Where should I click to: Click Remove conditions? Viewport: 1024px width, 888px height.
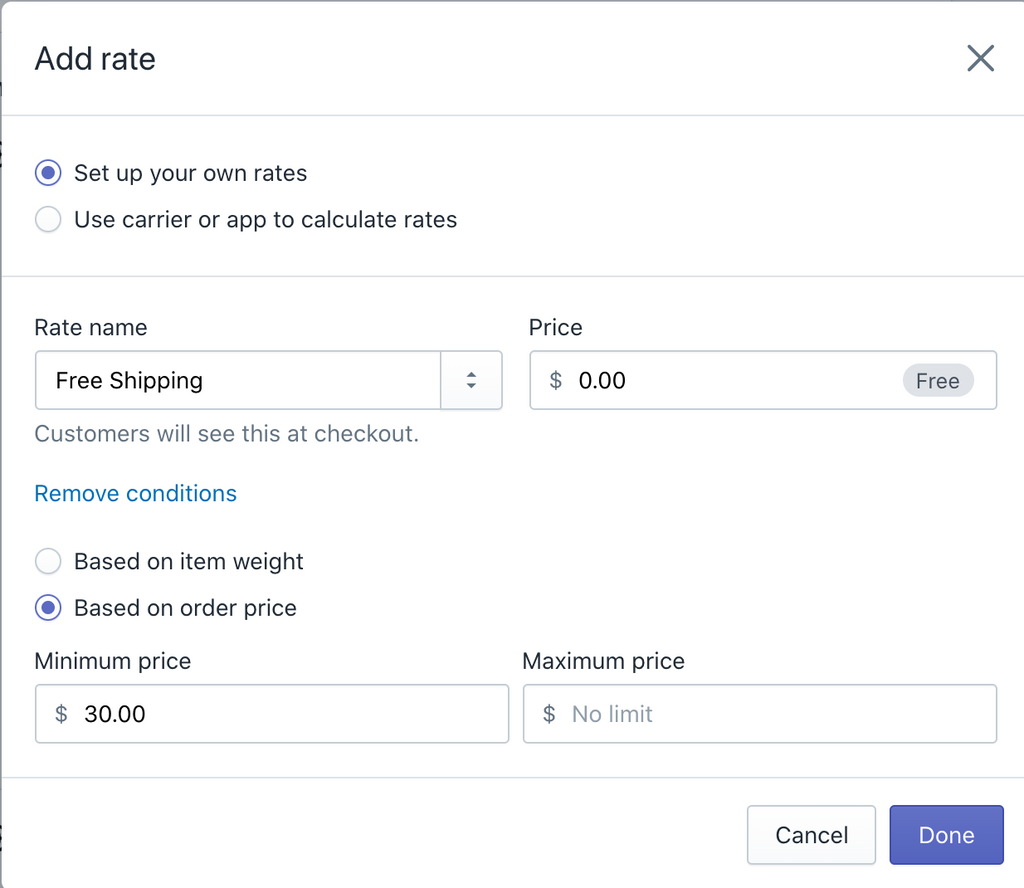point(135,493)
